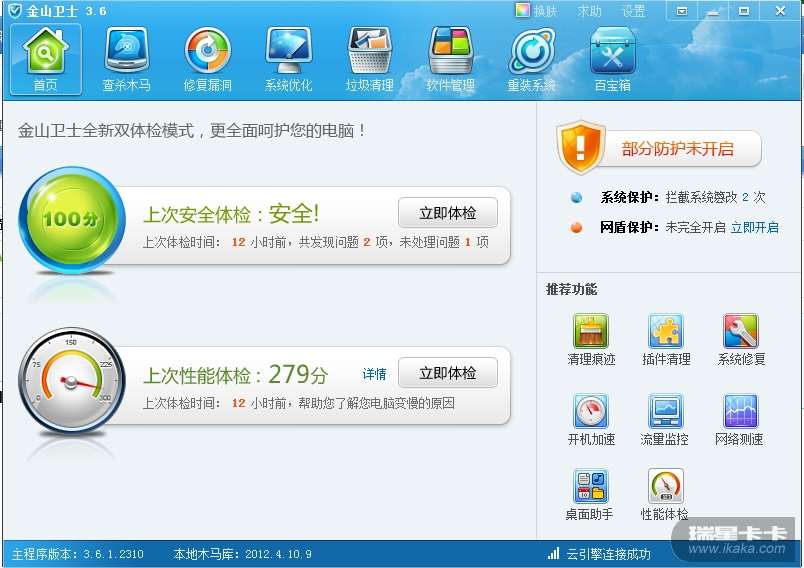The height and width of the screenshot is (568, 804).
Task: Click the 金山卫士 shield logo icon
Action: point(15,11)
